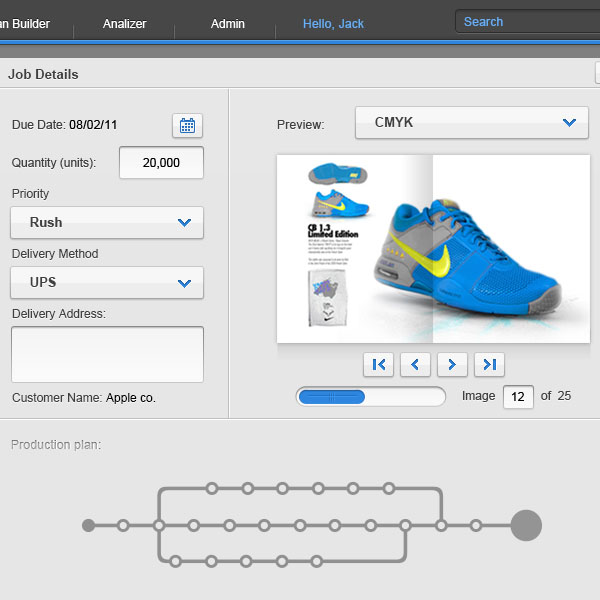600x600 pixels.
Task: Click in the Search field
Action: 528,22
